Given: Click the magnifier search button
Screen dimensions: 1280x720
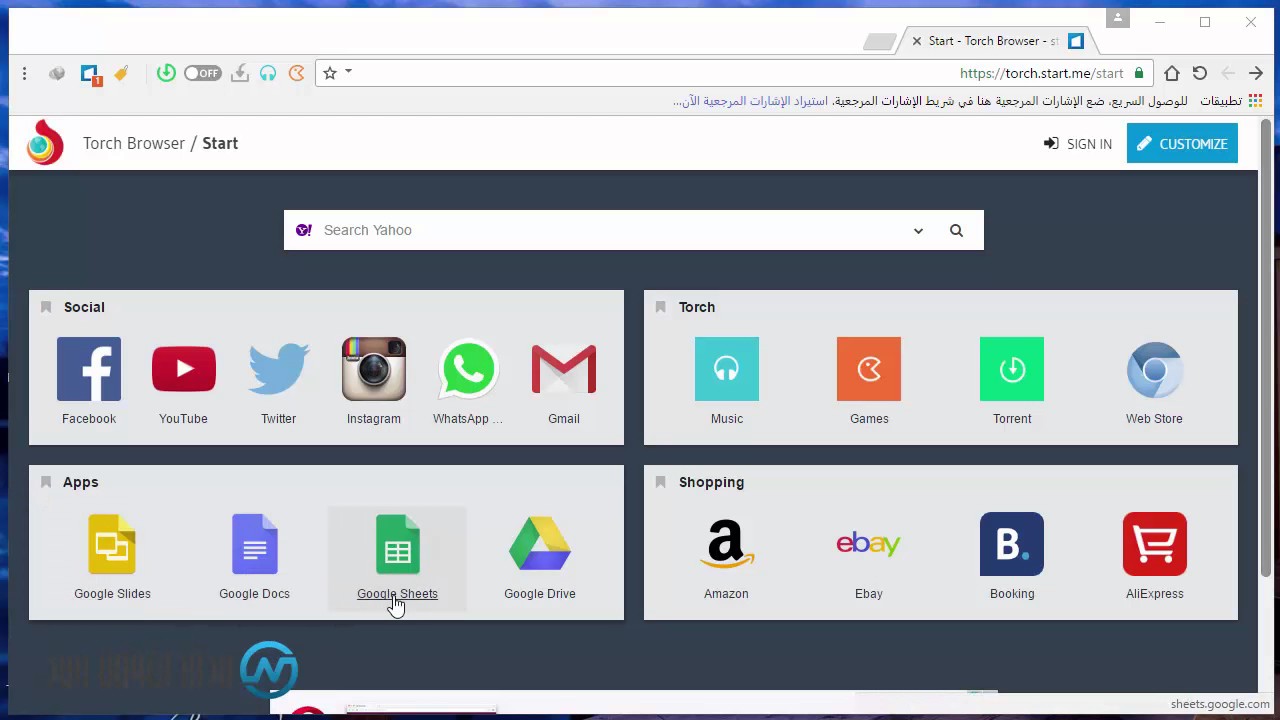Looking at the screenshot, I should (x=956, y=231).
